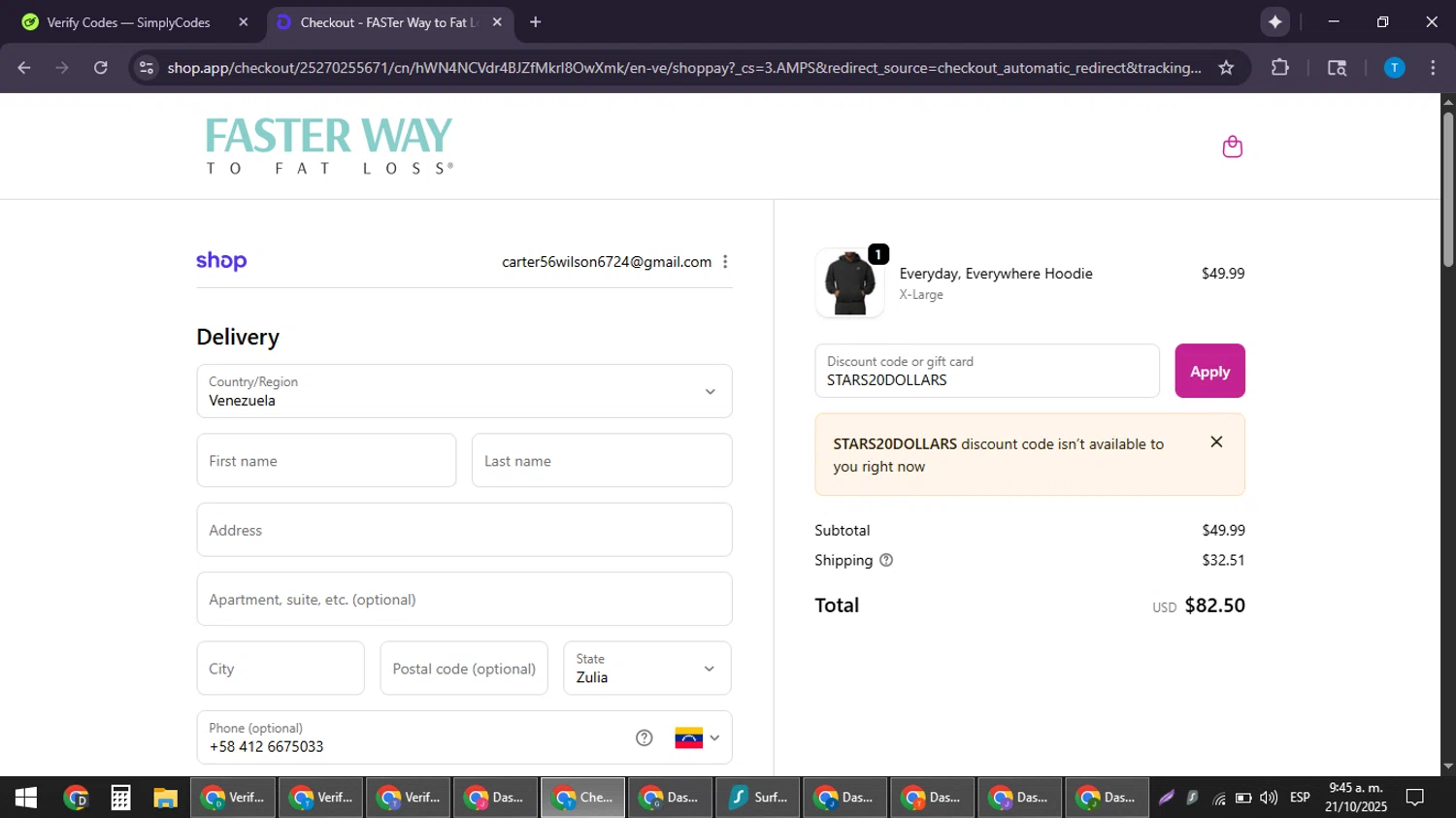Click the Shipping info question mark icon
The width and height of the screenshot is (1456, 818).
[885, 560]
